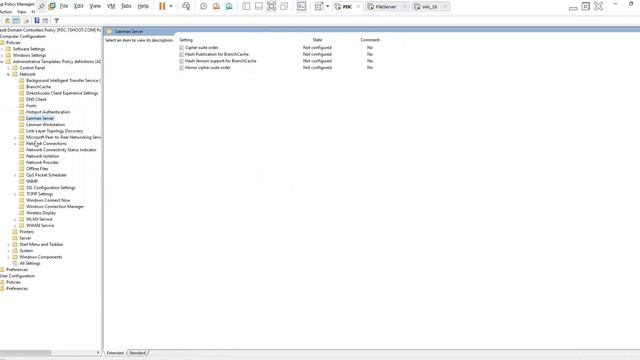Pause the virtual machine with orange bars
Image resolution: width=640 pixels, height=360 pixels.
(162, 6)
